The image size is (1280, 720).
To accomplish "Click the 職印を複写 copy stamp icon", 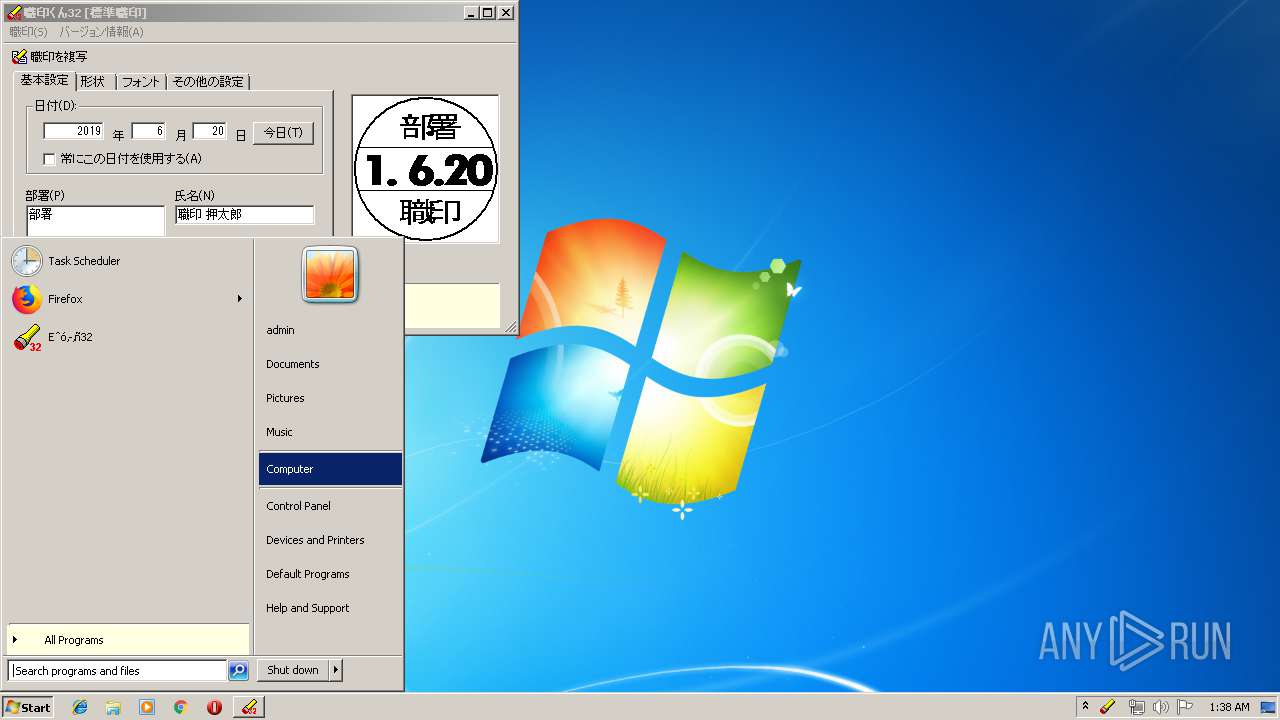I will coord(19,57).
